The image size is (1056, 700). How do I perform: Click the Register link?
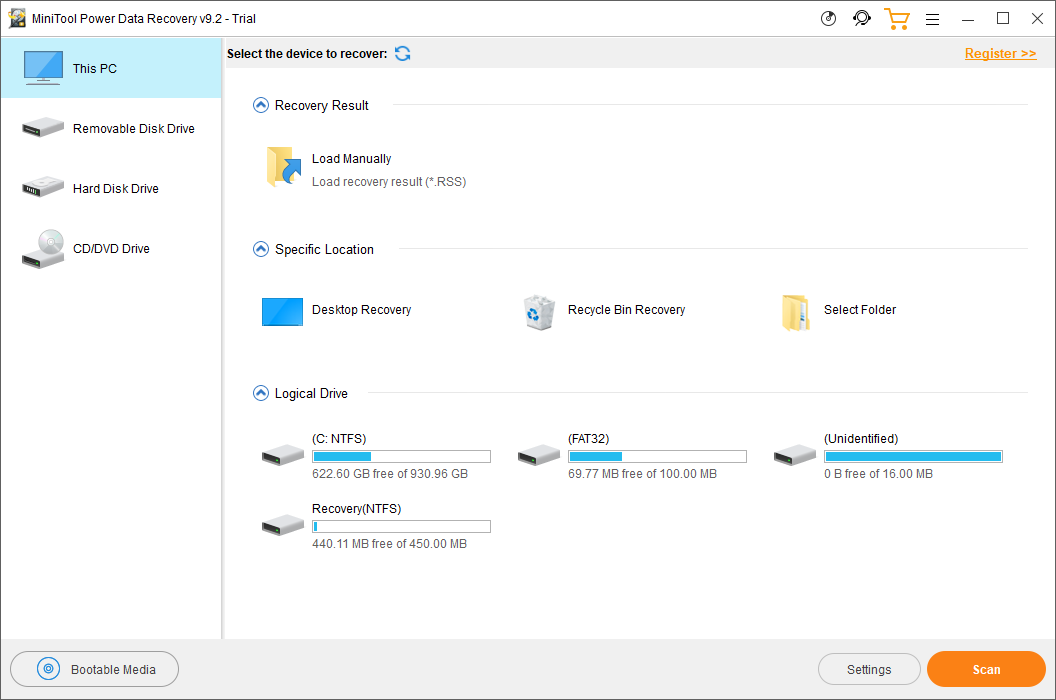pos(1000,53)
